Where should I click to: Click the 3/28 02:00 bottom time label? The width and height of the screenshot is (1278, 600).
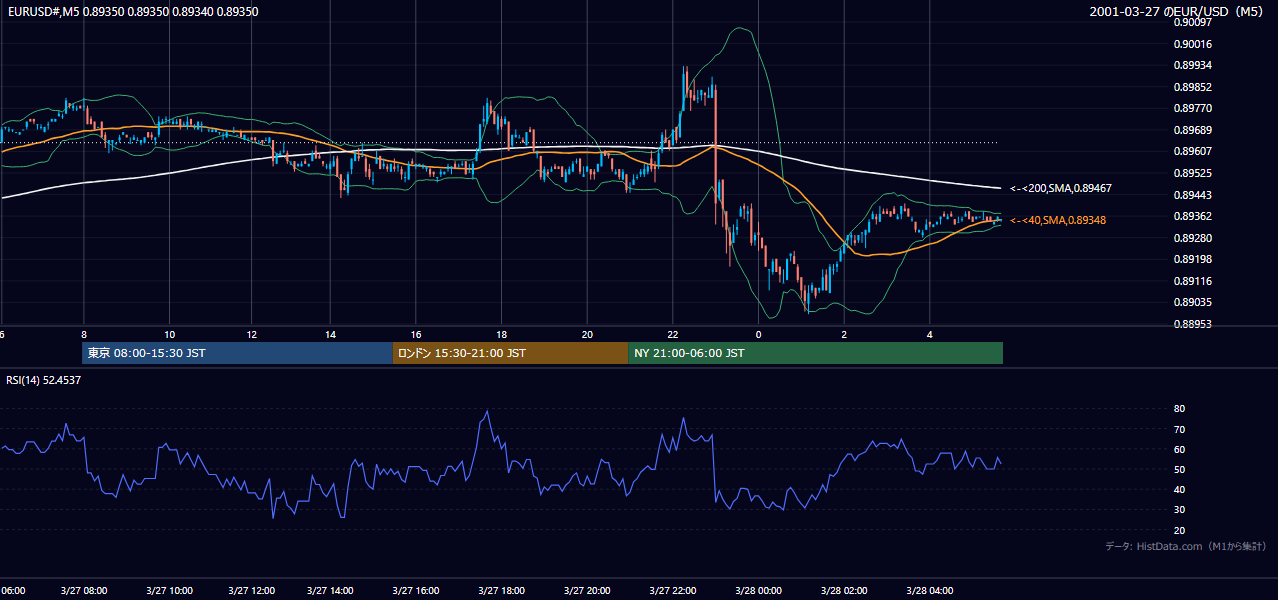point(844,591)
